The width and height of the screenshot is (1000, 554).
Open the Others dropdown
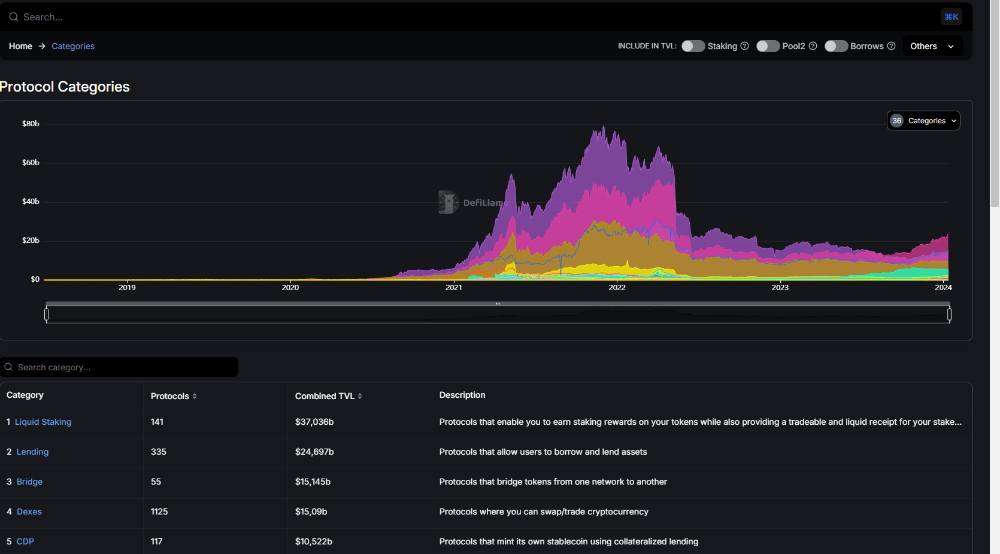932,46
